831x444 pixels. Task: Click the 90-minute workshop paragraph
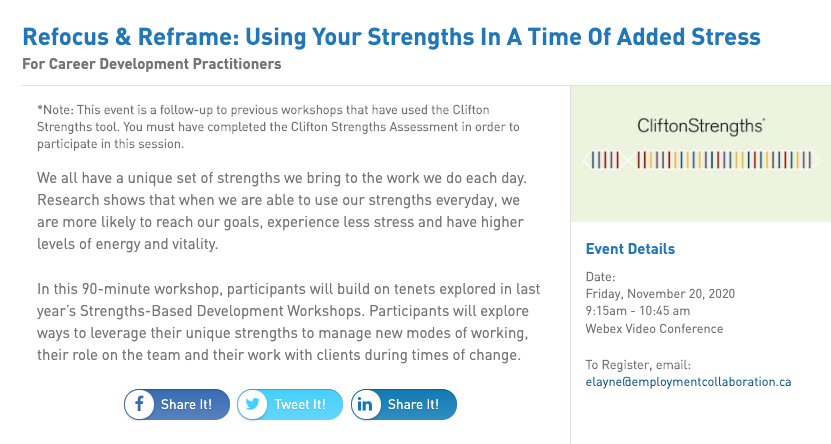coord(289,322)
